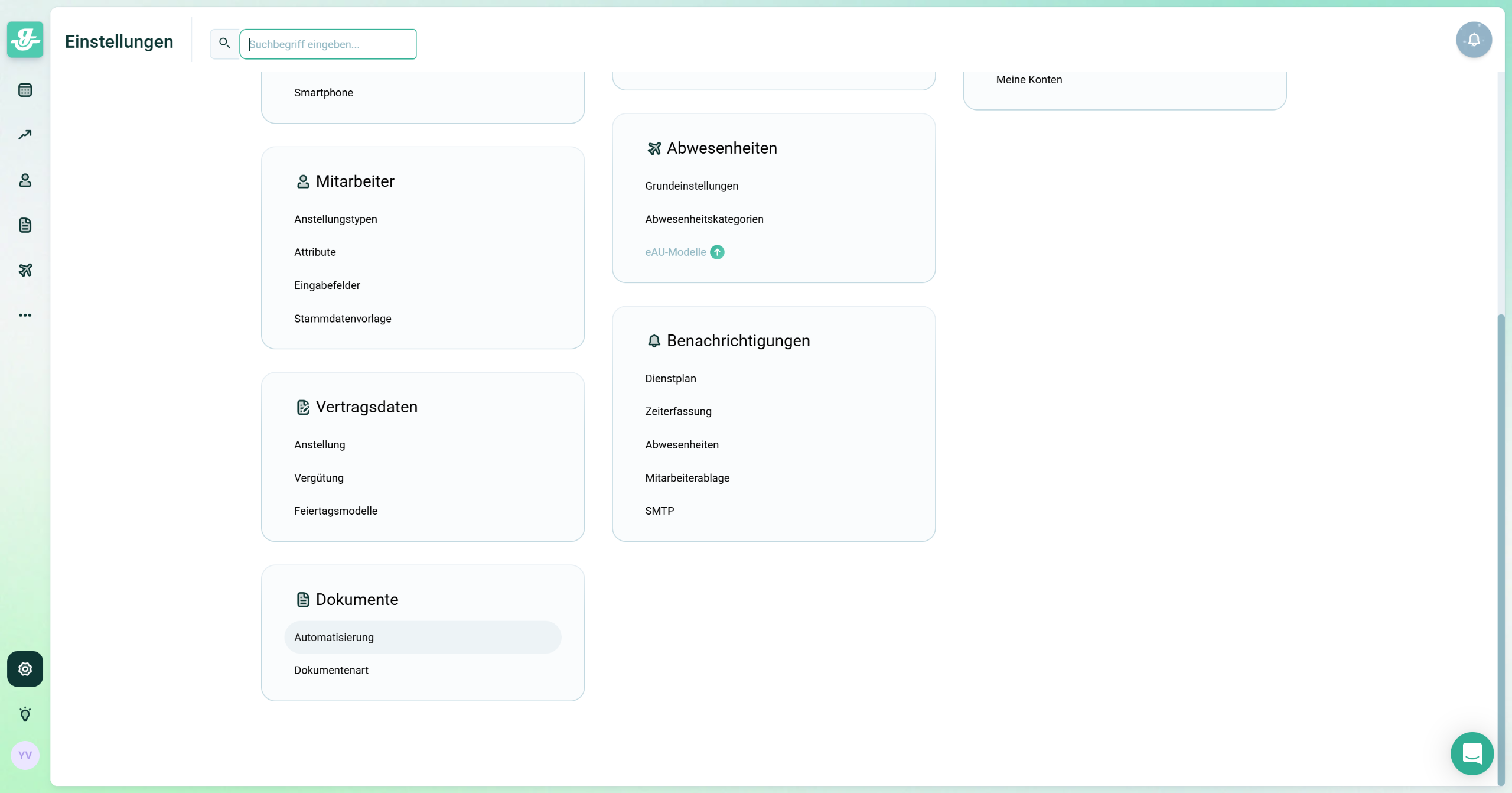Open the chat support bubble
The image size is (1512, 793).
[1472, 753]
